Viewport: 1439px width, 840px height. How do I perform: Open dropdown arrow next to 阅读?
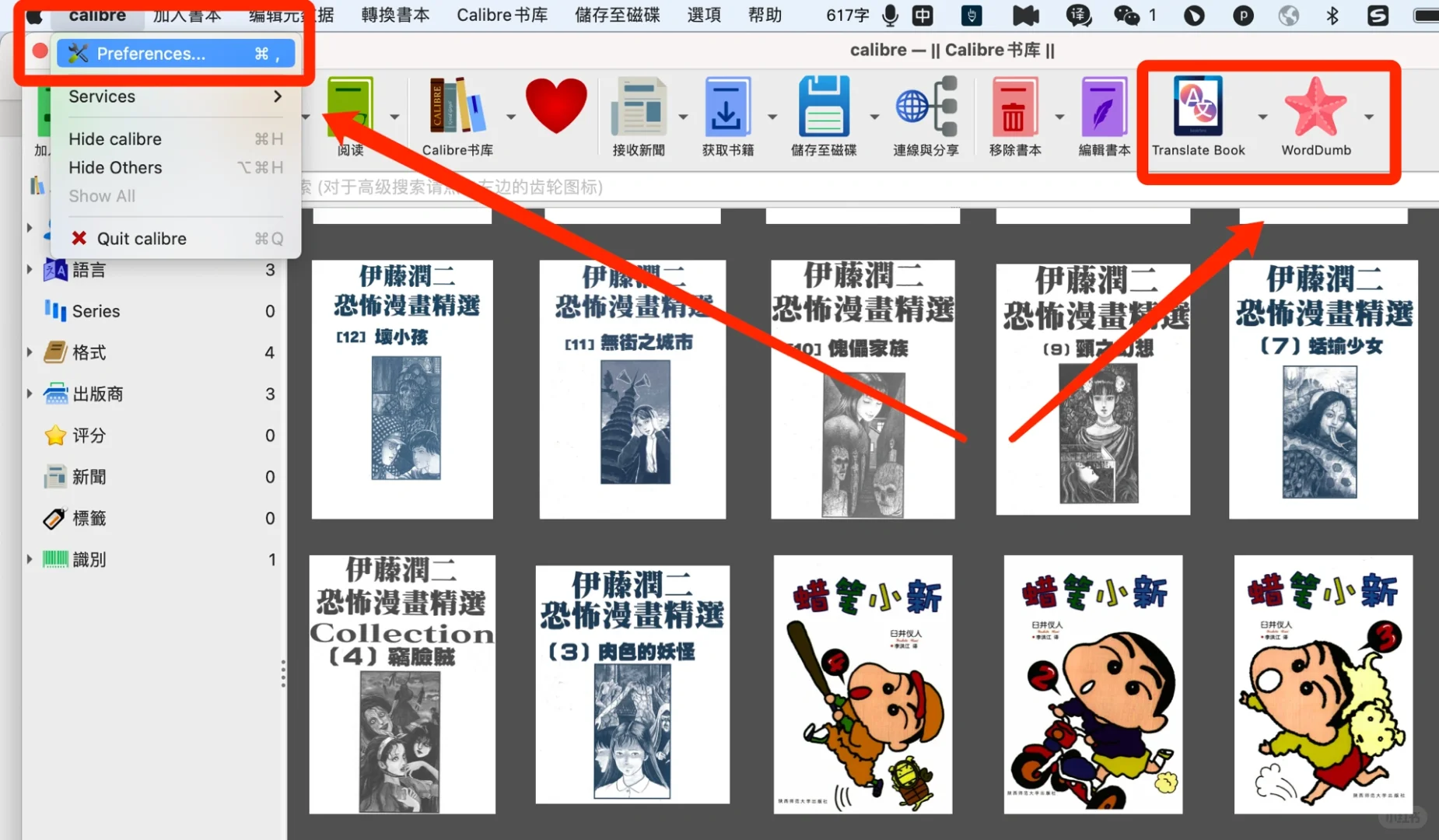tap(394, 117)
